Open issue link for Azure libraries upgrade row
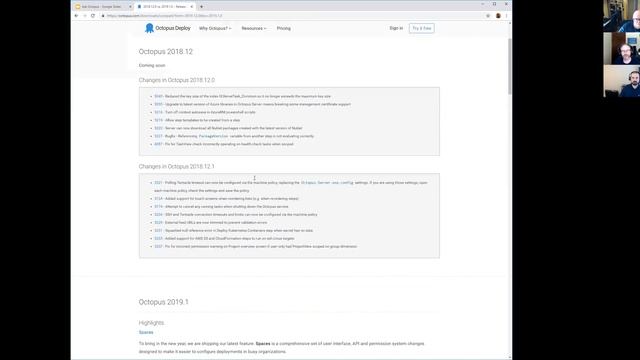The width and height of the screenshot is (640, 360). click(x=158, y=104)
